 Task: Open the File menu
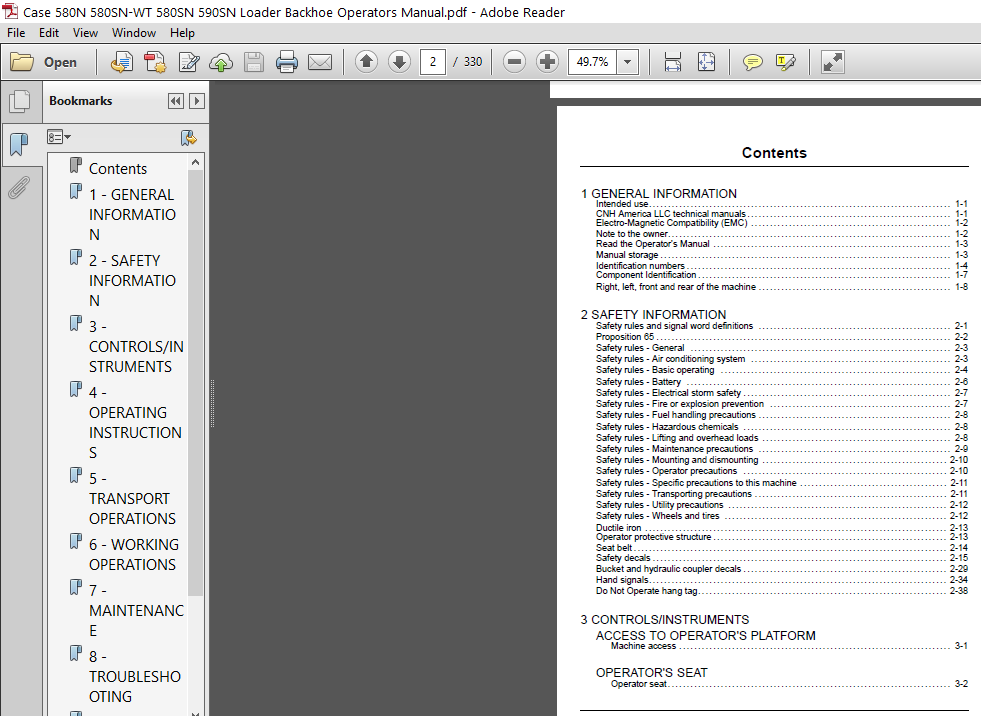(16, 33)
